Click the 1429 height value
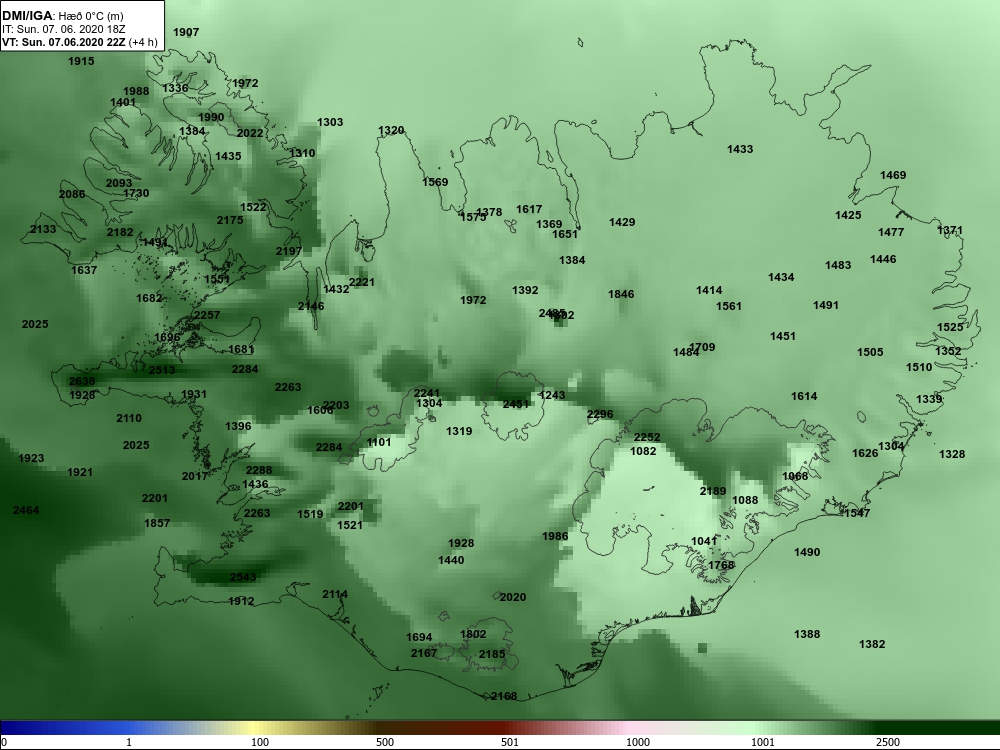 click(x=622, y=223)
